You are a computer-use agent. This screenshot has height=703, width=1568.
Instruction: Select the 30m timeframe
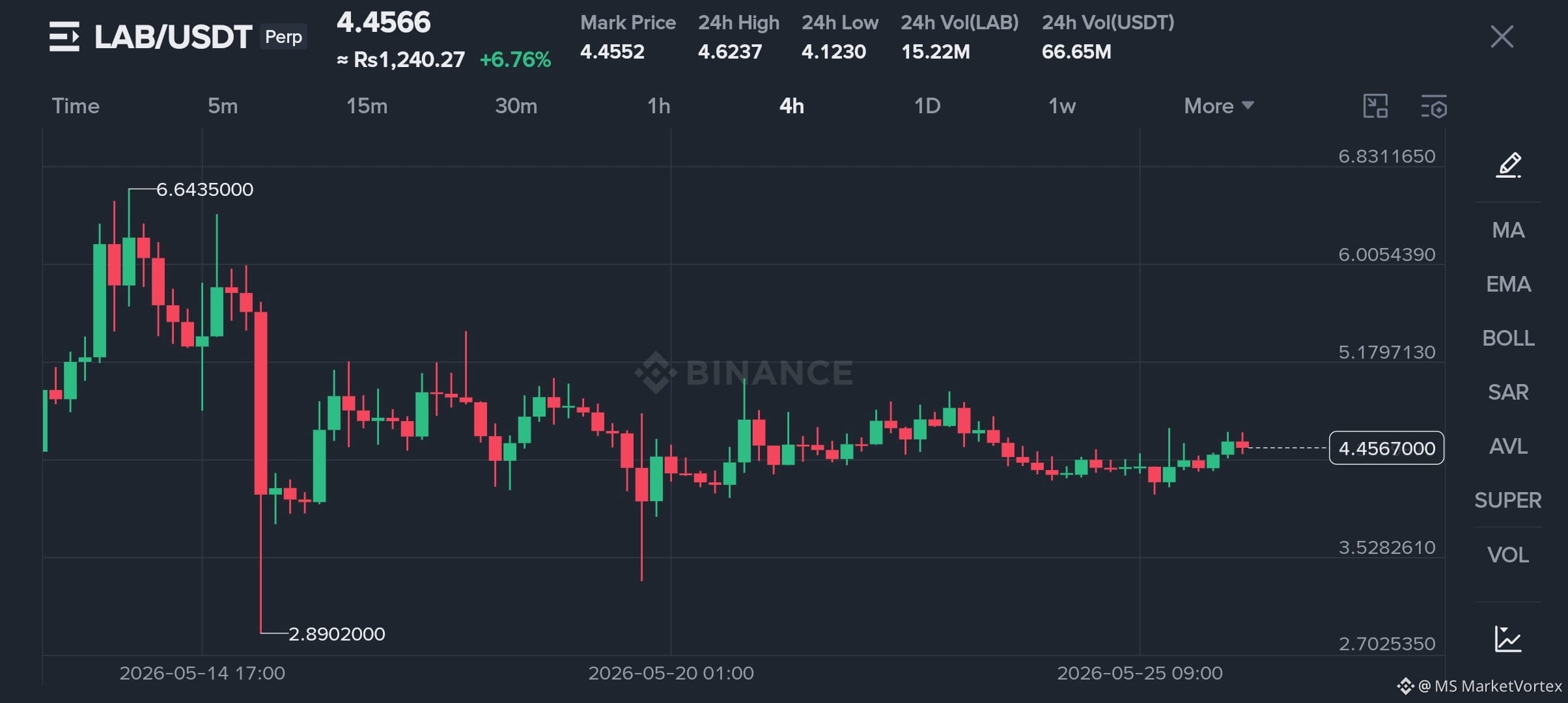(x=516, y=105)
